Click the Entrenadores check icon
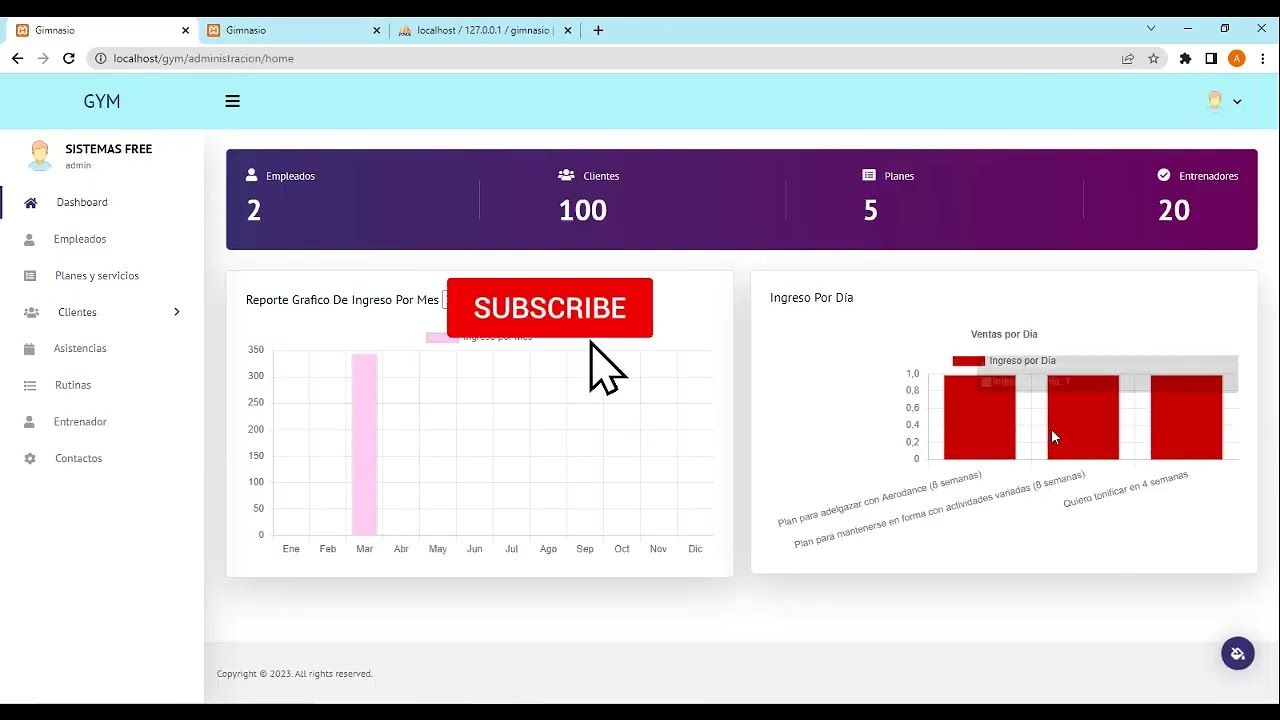The image size is (1280, 720). click(x=1164, y=175)
